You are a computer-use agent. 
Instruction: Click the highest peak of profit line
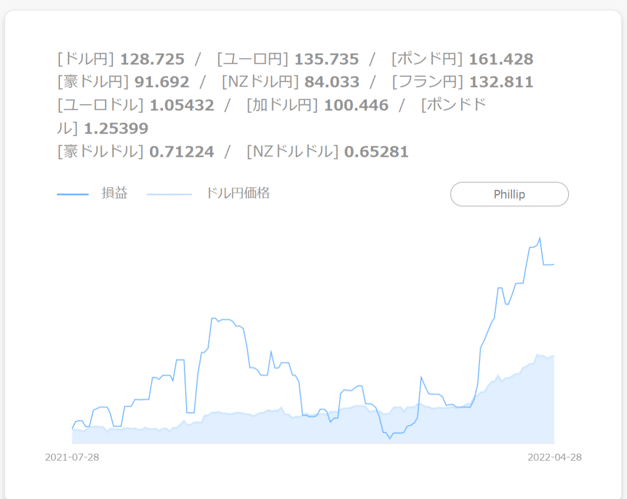click(540, 238)
